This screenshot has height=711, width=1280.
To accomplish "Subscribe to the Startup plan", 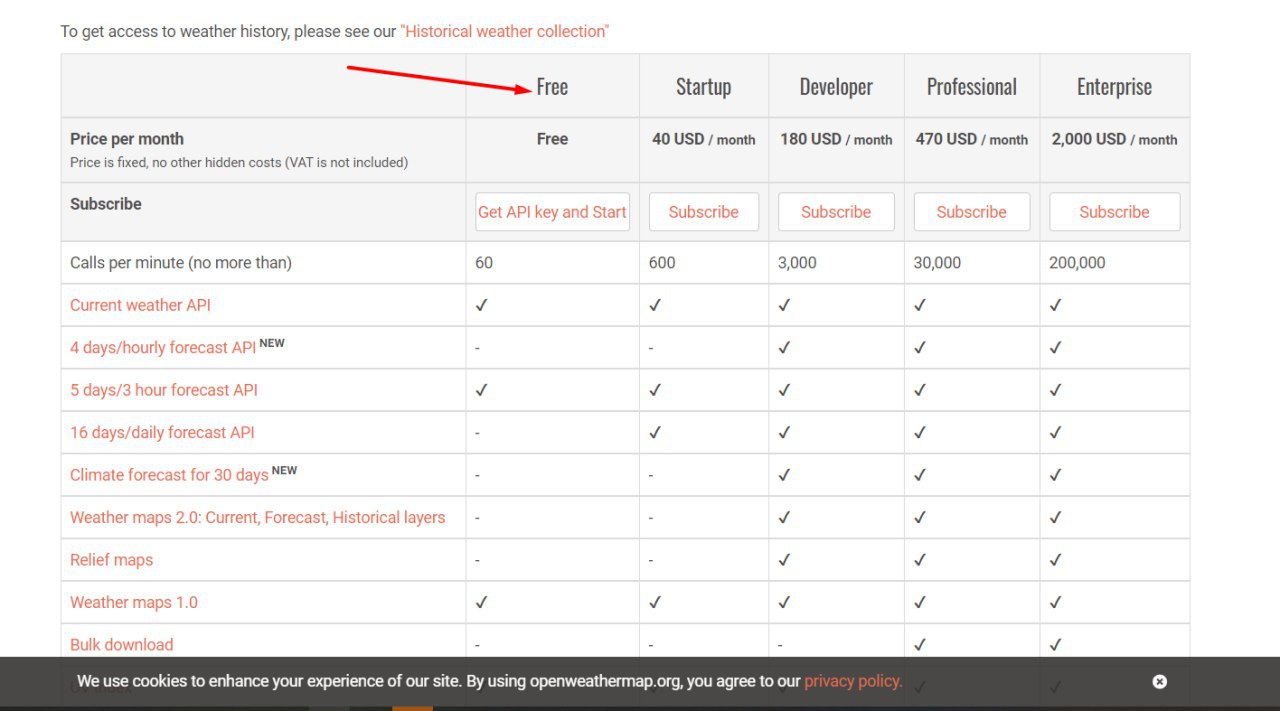I will [x=704, y=212].
